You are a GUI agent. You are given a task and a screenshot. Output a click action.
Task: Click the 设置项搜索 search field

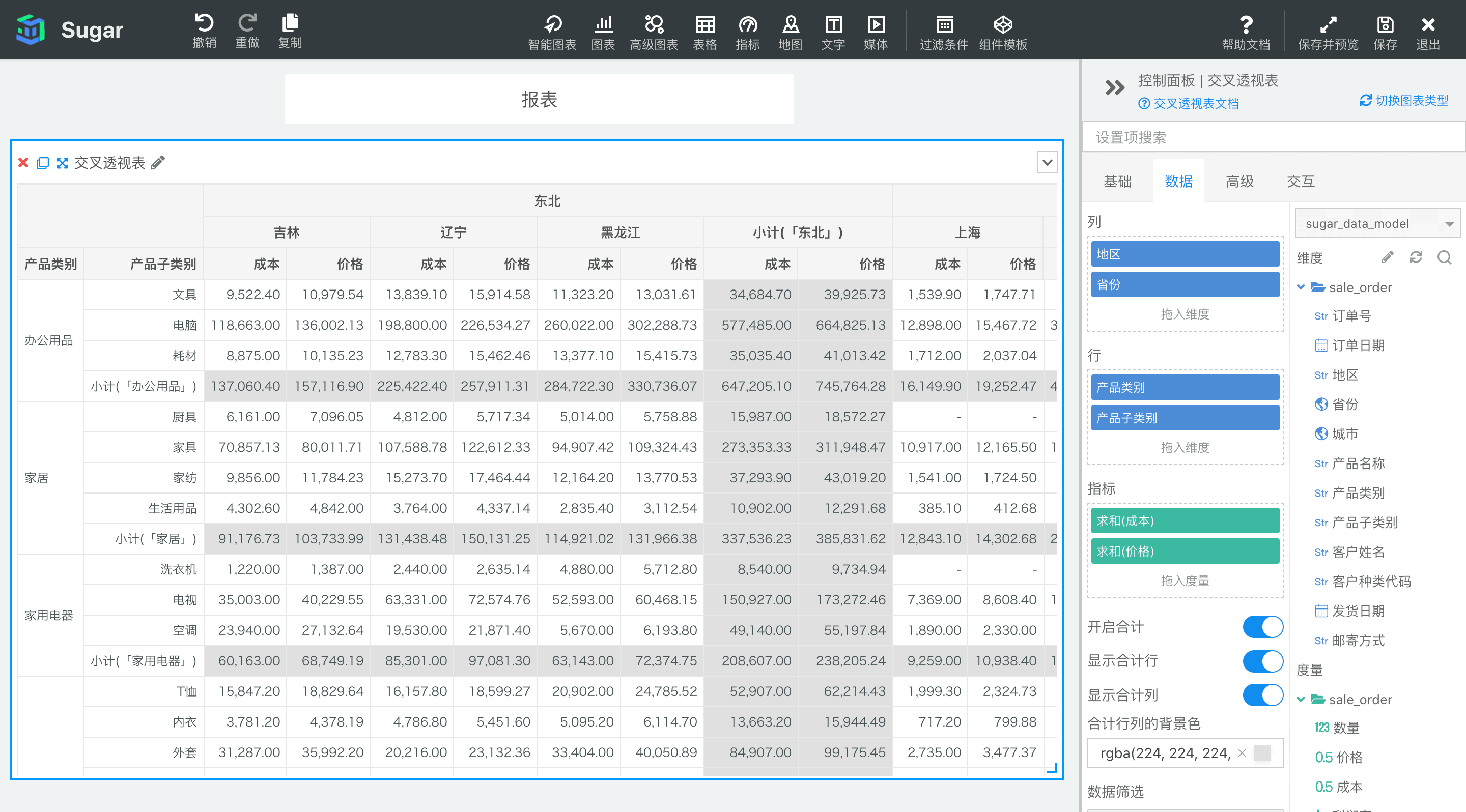(x=1274, y=137)
